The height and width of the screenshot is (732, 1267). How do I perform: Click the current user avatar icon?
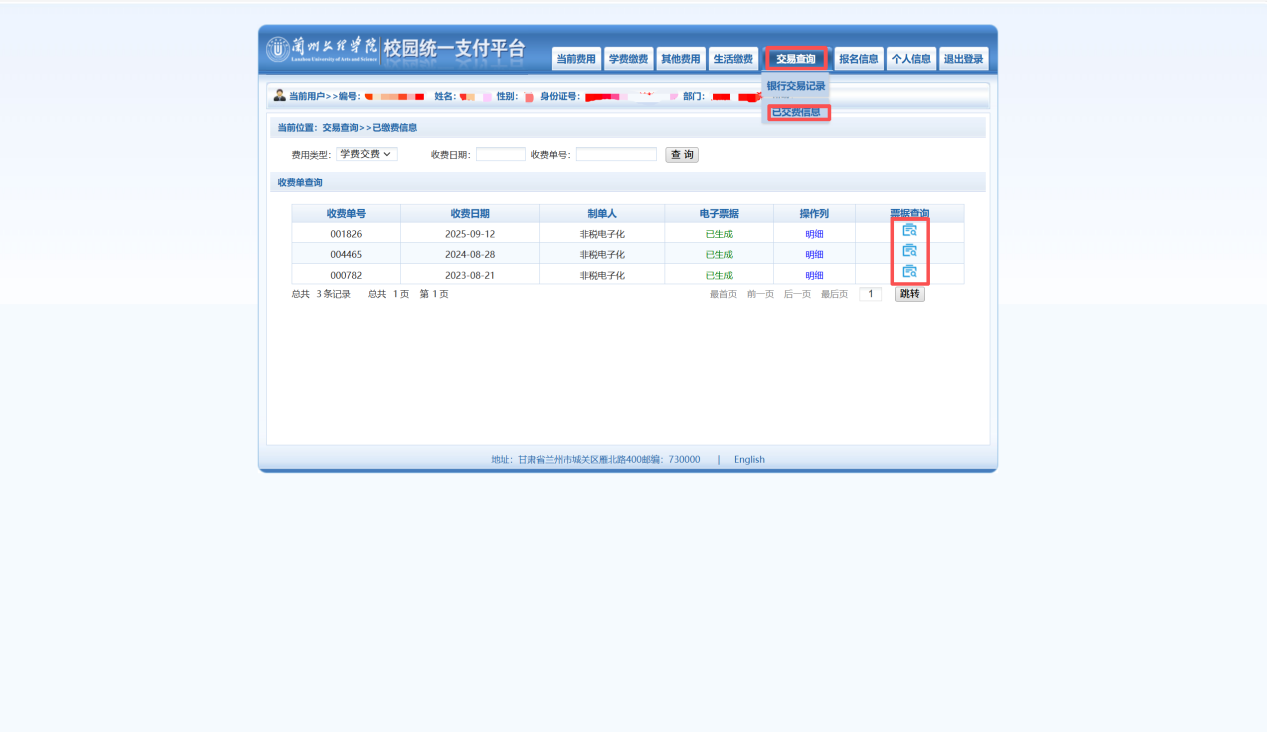click(280, 96)
